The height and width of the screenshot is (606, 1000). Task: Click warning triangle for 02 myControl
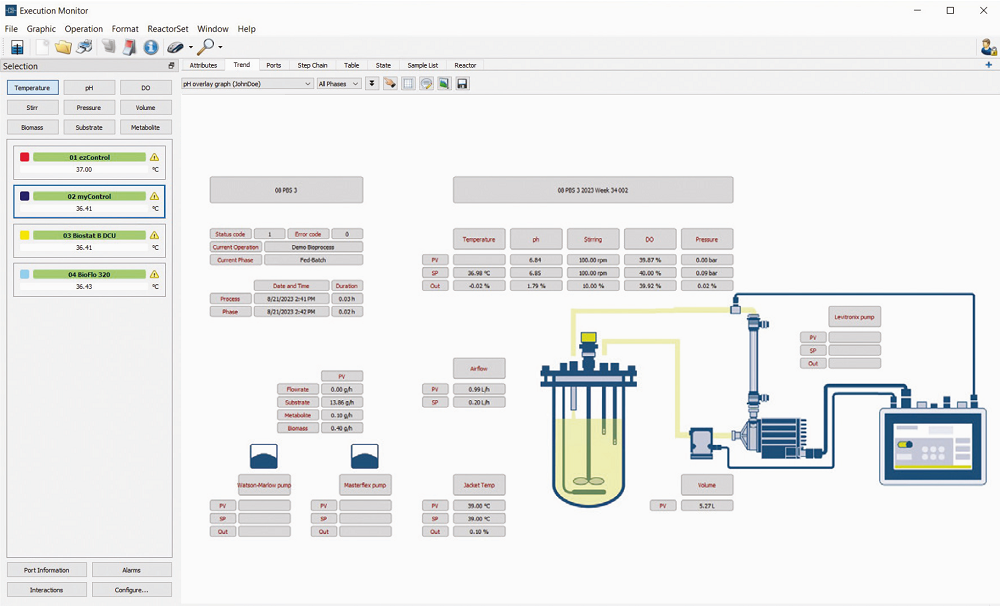154,196
